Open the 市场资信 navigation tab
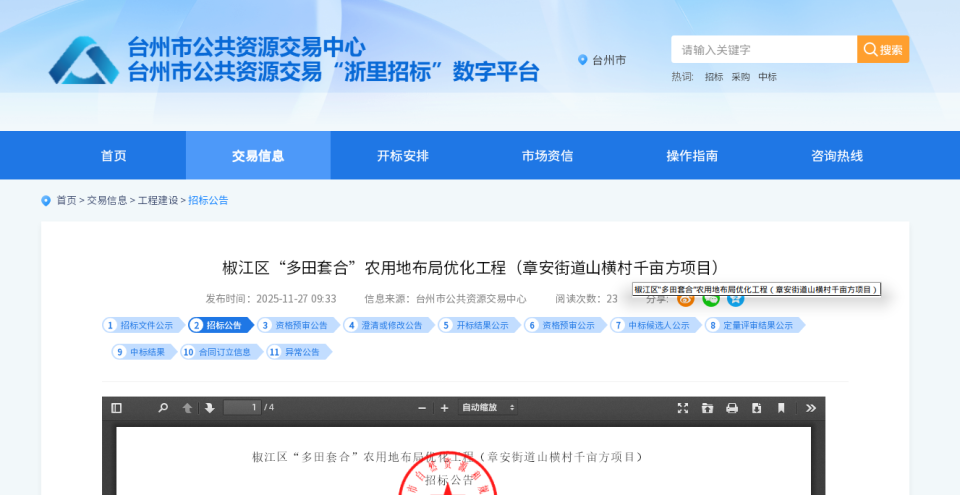Screen dimensions: 960x495 pos(547,156)
